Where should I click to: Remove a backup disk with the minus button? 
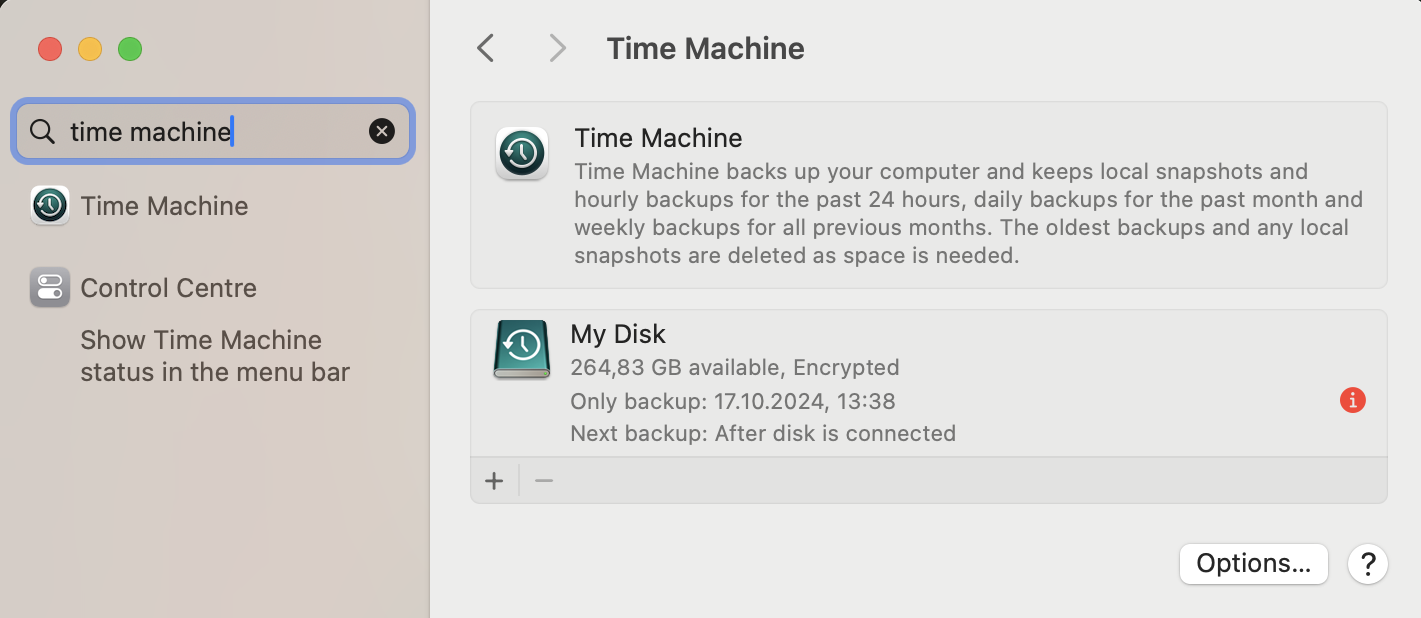point(544,481)
